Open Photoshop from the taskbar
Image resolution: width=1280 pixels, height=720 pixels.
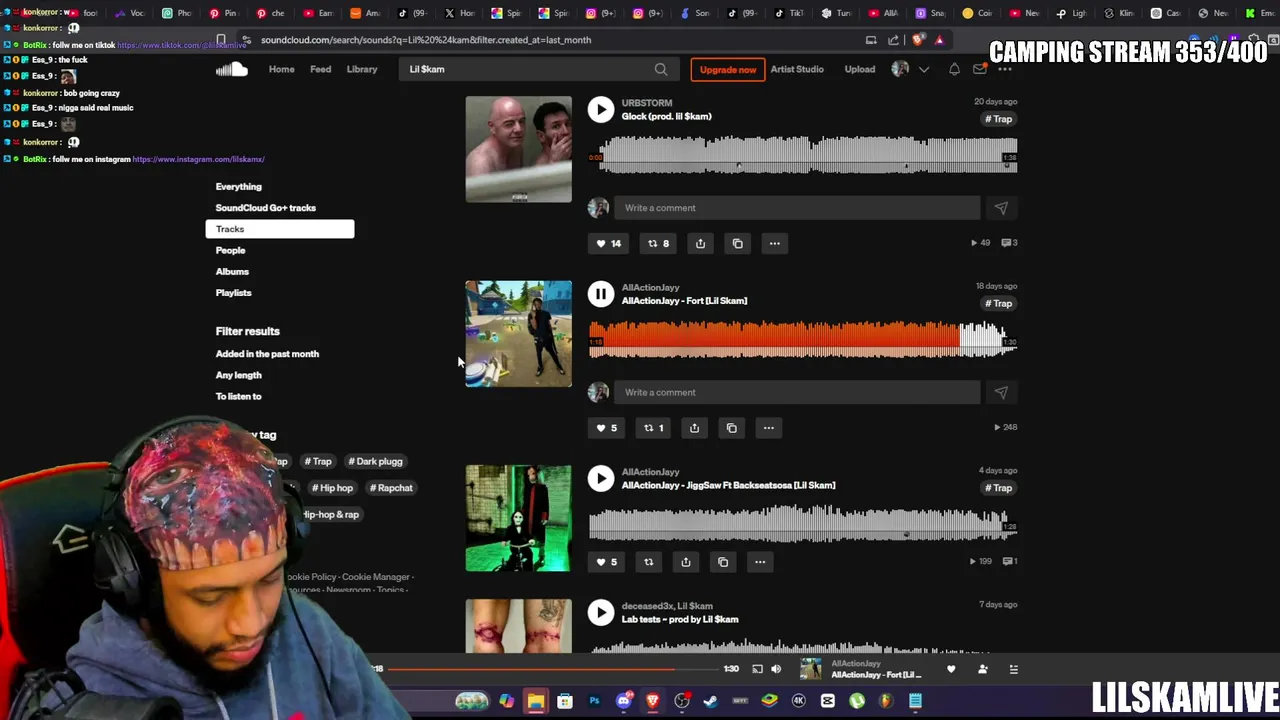(594, 701)
